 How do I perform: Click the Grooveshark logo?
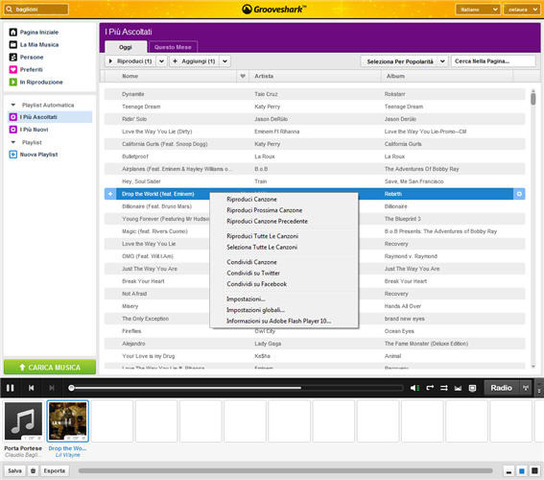coord(274,9)
